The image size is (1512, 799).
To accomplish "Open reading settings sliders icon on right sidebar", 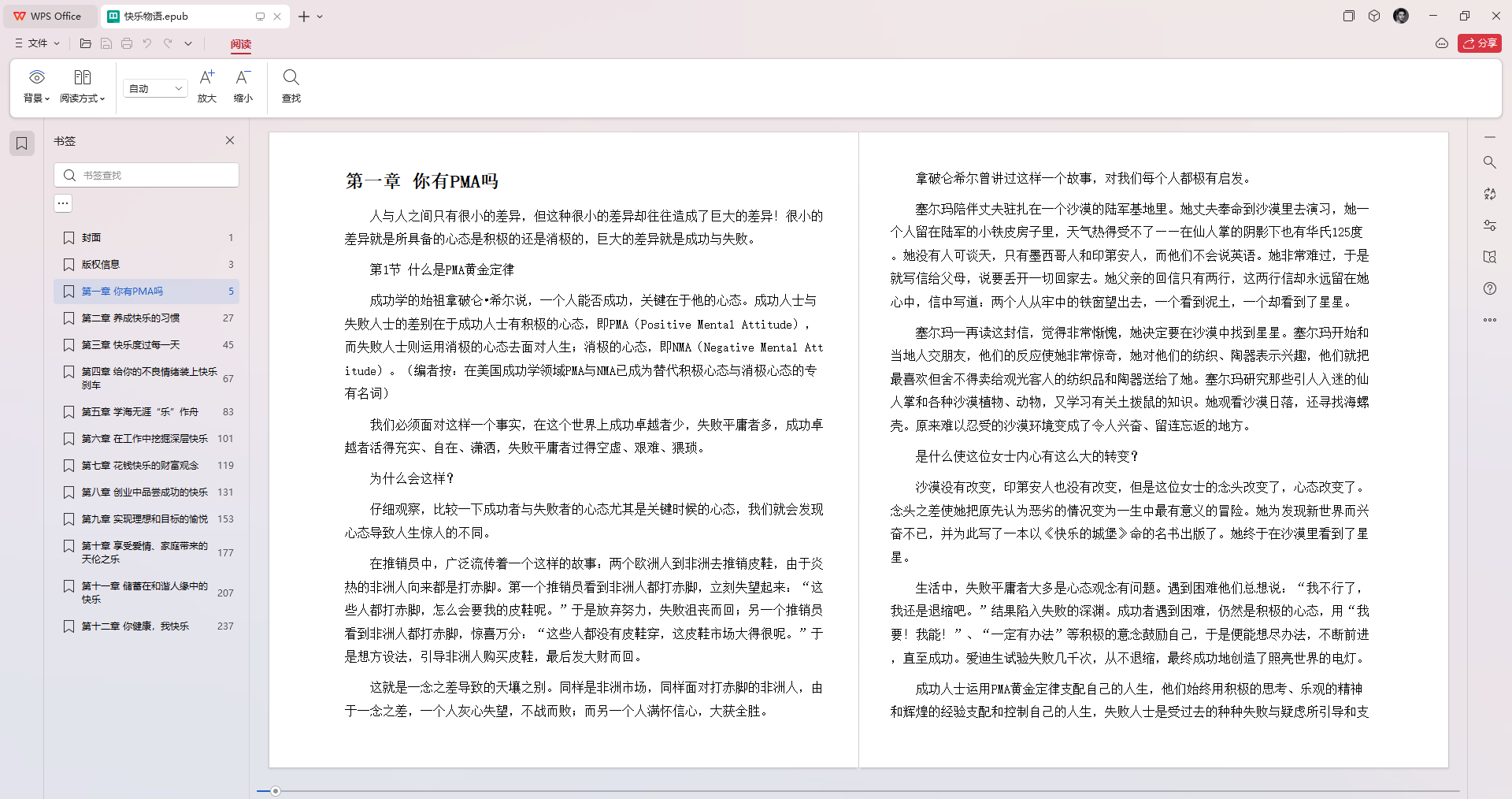I will point(1489,225).
